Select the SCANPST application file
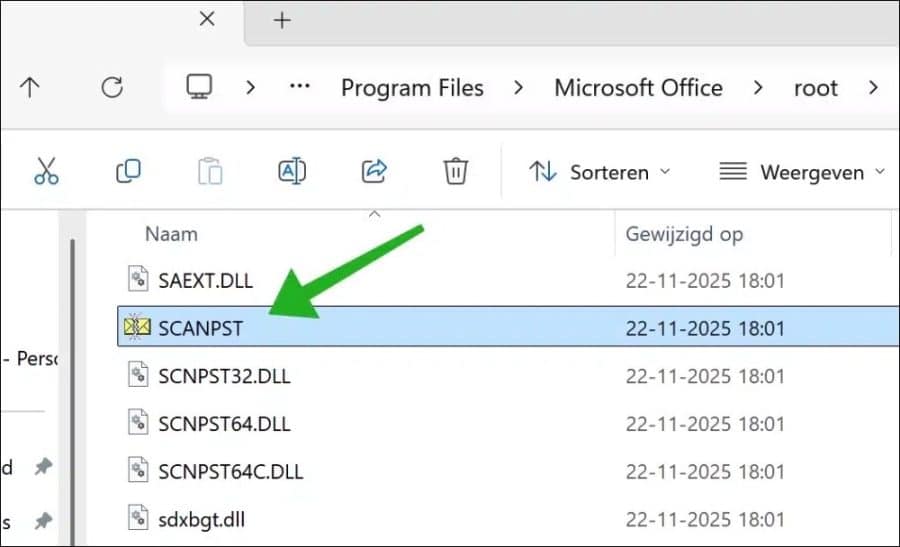Viewport: 900px width, 547px height. coord(200,328)
